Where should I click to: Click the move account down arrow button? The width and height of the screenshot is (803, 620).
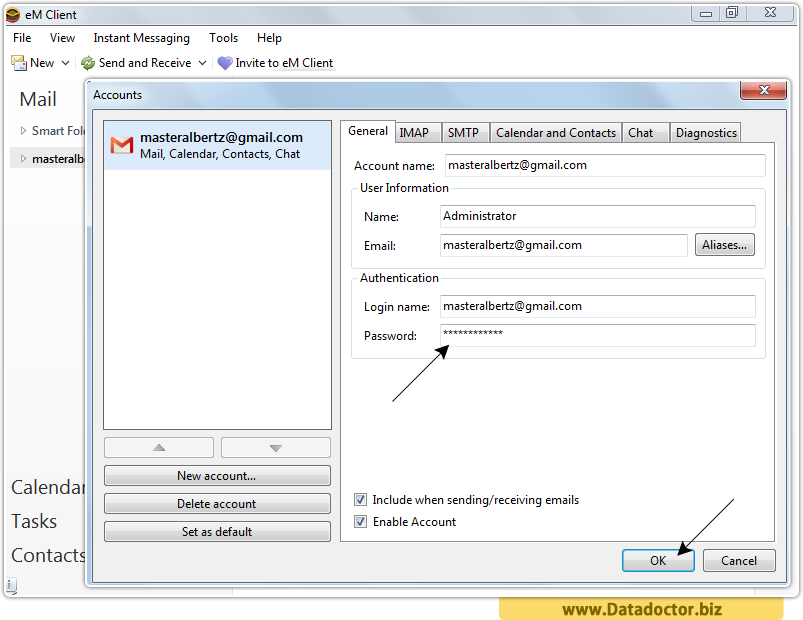[x=276, y=447]
